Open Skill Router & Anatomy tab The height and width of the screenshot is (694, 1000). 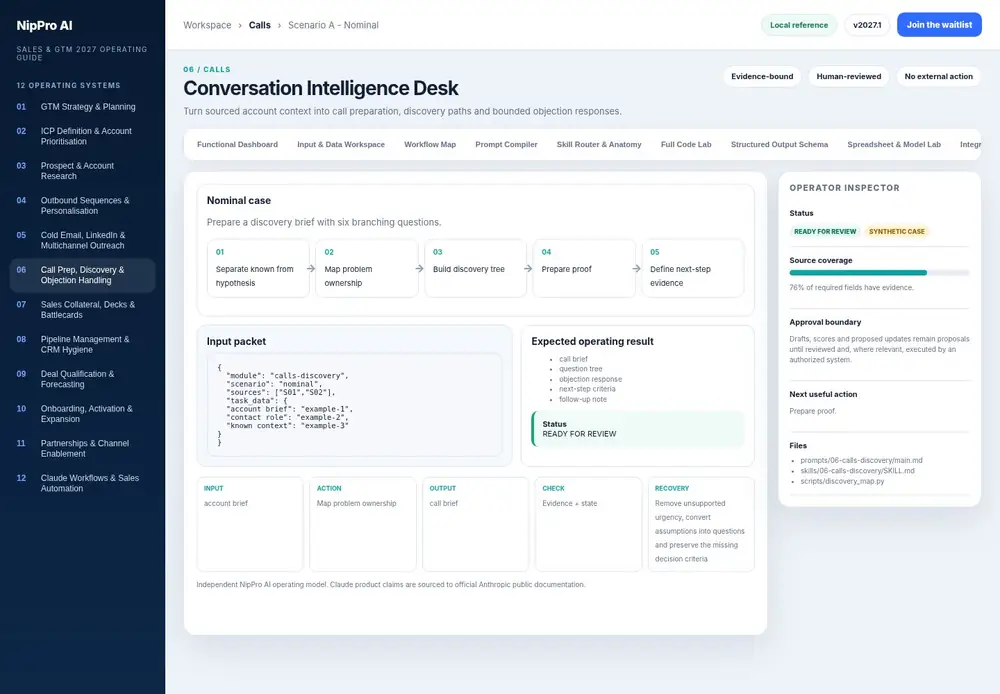pyautogui.click(x=599, y=145)
